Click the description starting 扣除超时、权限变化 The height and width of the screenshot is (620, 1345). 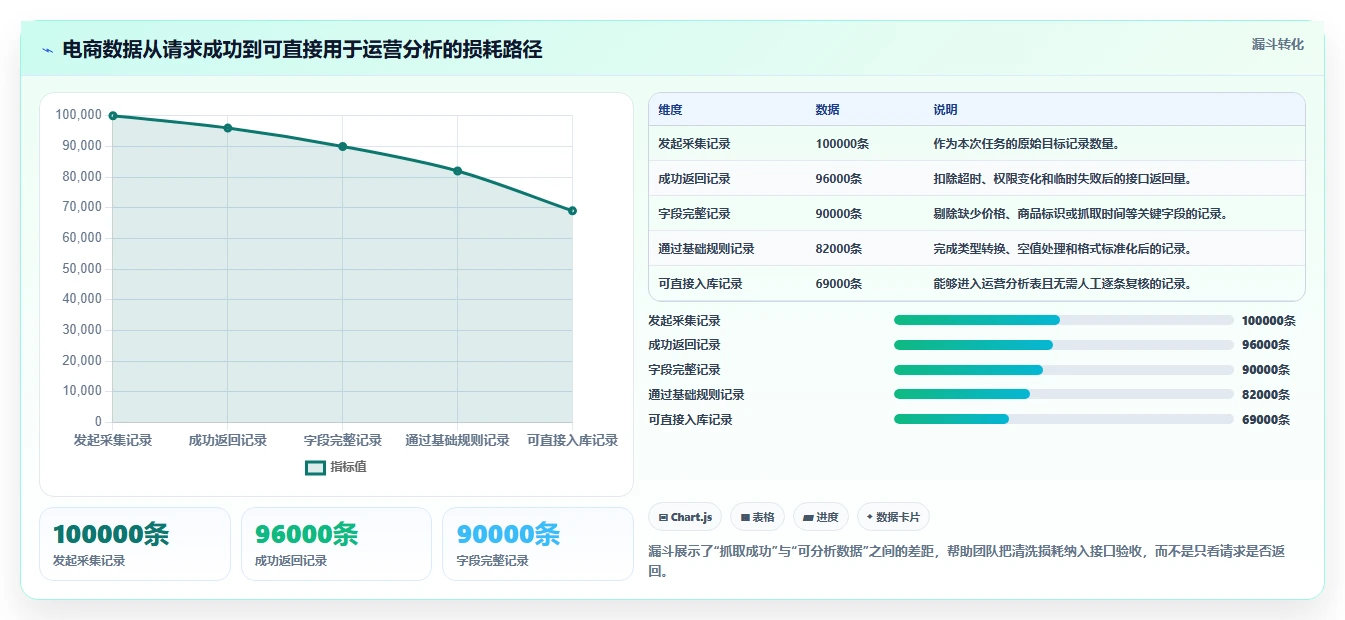point(1063,179)
